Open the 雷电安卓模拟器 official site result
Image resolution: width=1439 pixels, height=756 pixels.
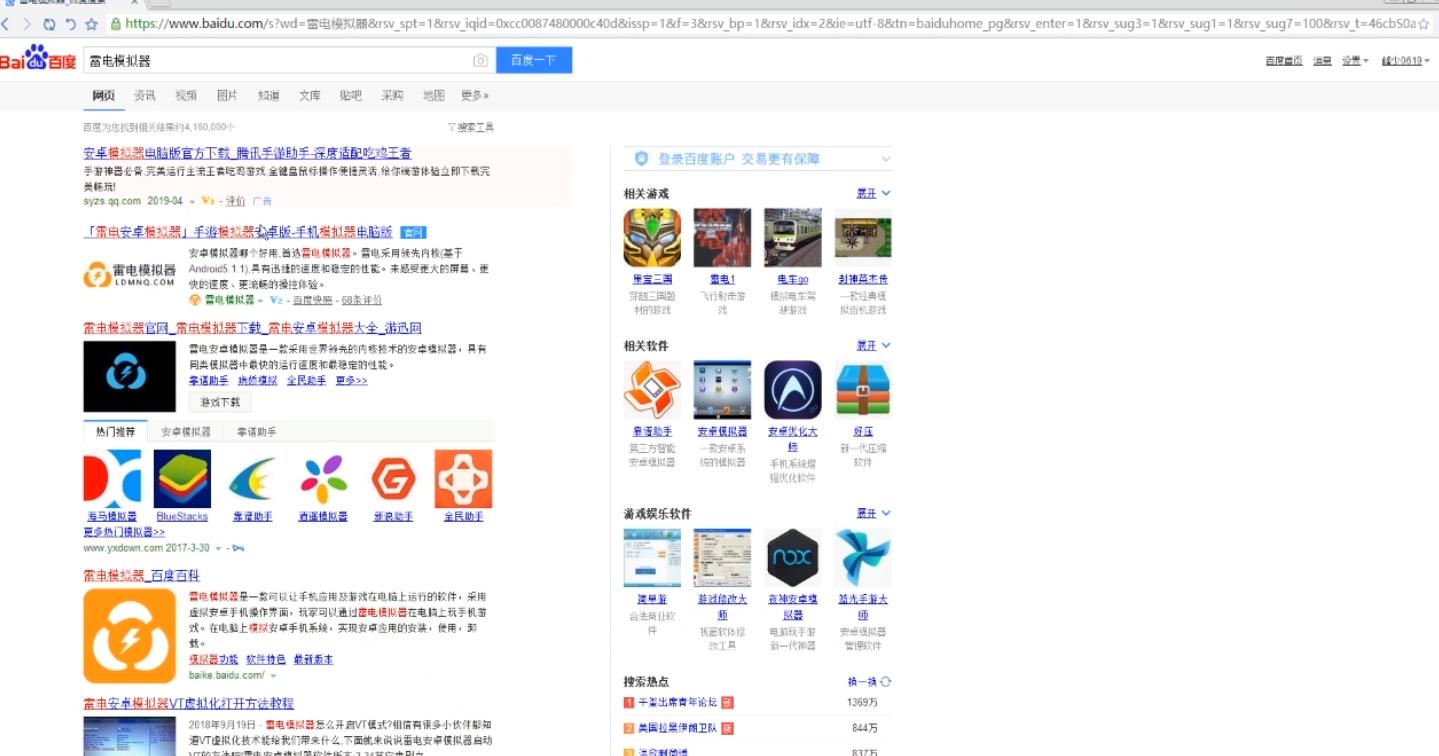[238, 231]
